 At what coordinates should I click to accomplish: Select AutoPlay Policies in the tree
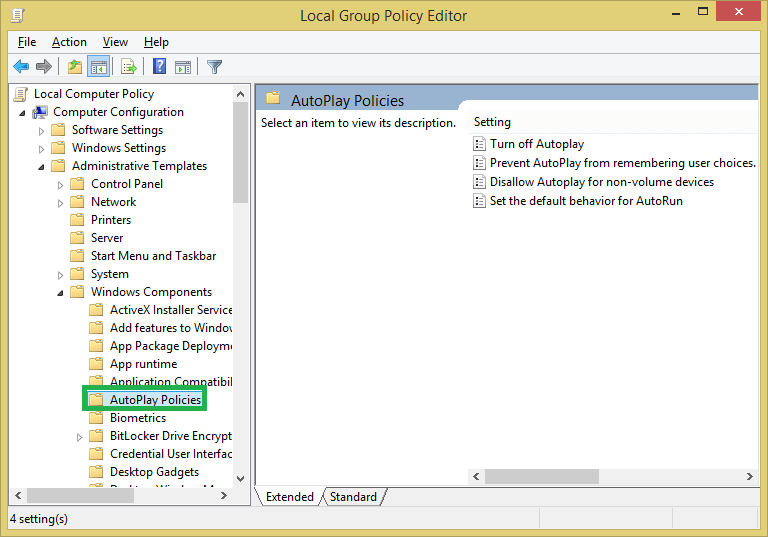pos(155,399)
